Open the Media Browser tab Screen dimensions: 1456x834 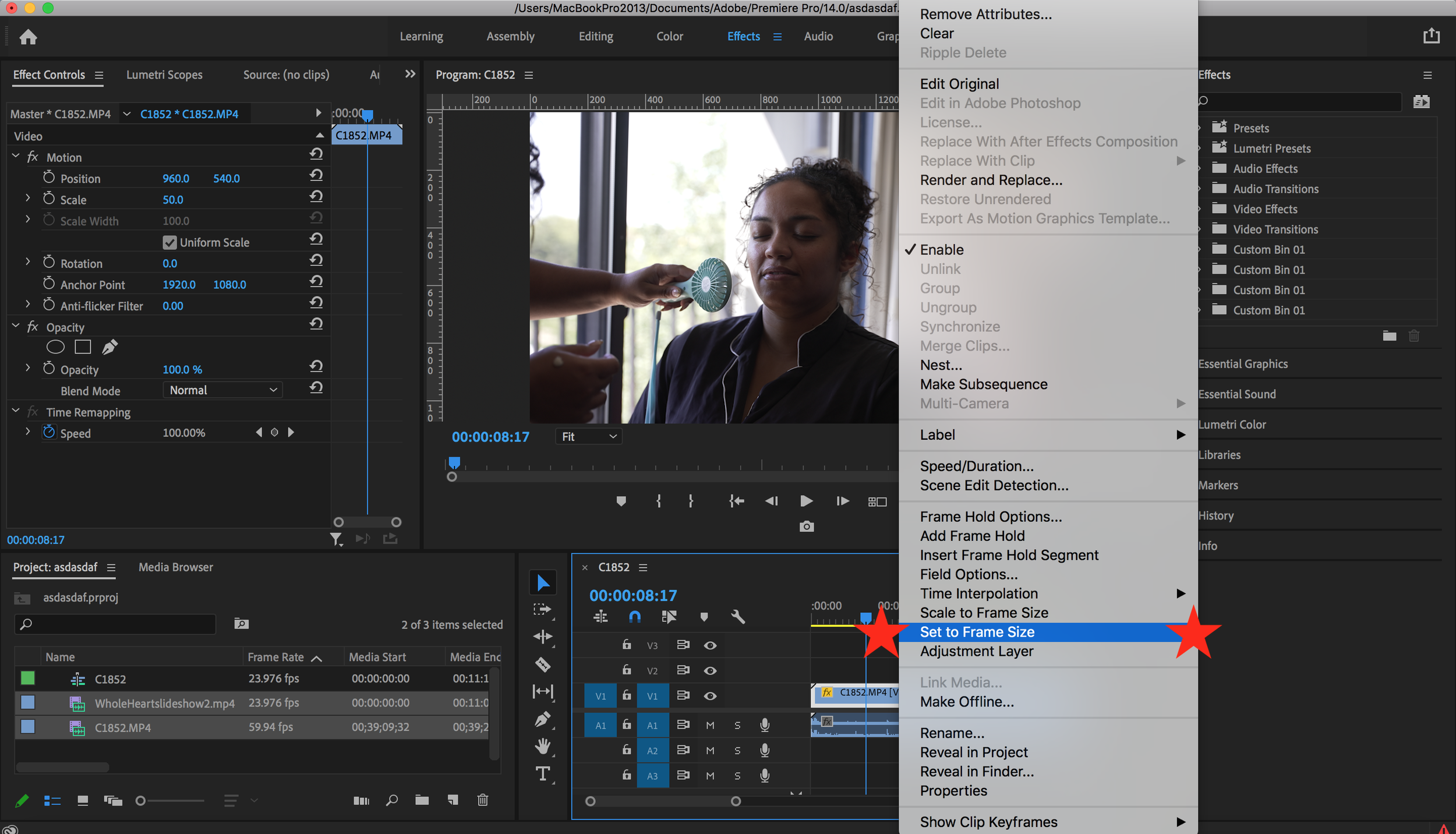175,567
